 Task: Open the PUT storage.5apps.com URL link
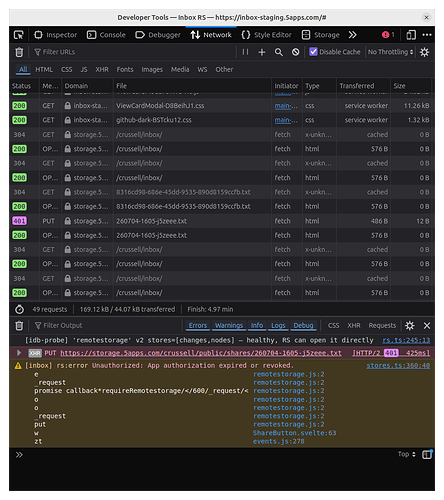(201, 353)
